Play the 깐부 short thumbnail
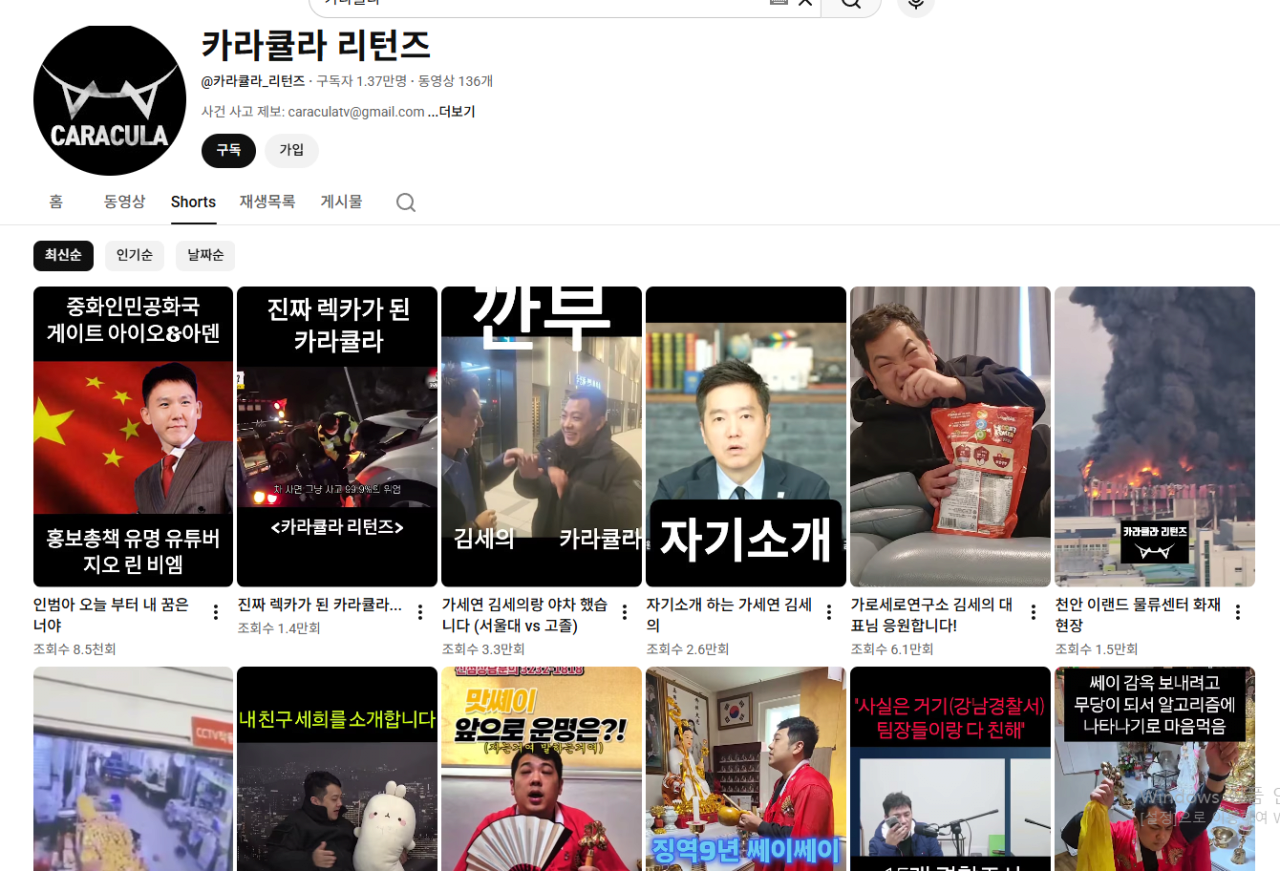 [541, 435]
